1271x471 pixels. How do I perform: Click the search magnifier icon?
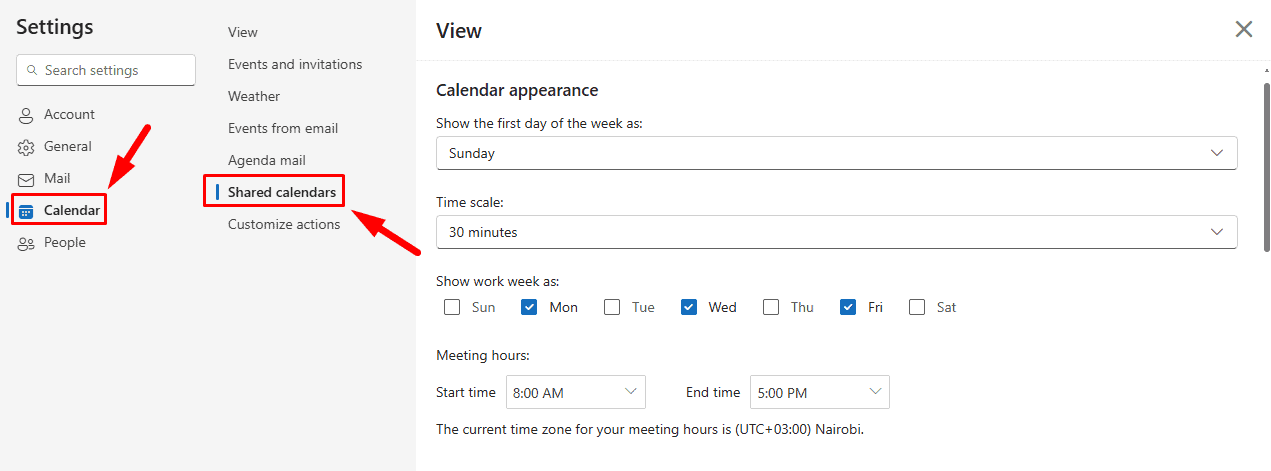click(32, 71)
